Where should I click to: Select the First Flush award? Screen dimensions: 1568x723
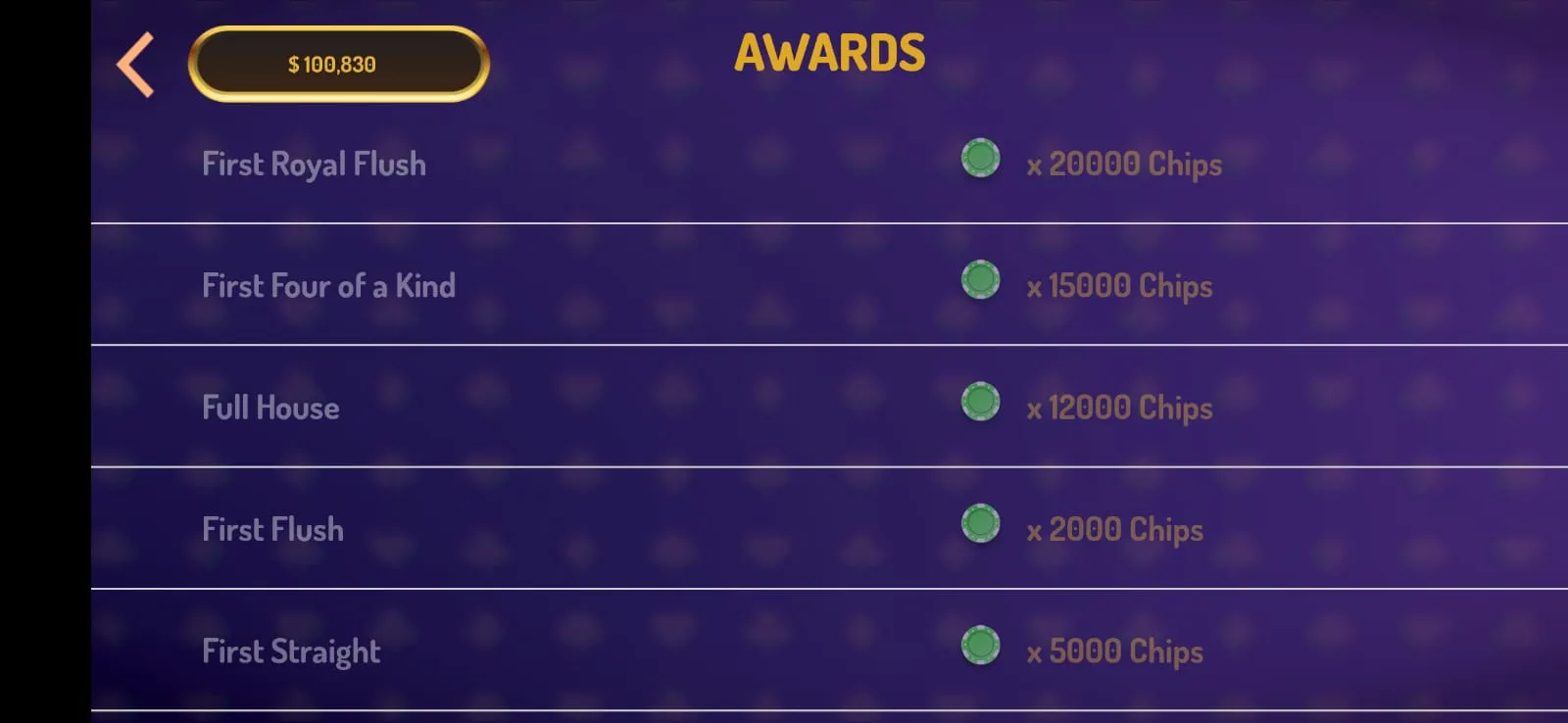point(829,529)
